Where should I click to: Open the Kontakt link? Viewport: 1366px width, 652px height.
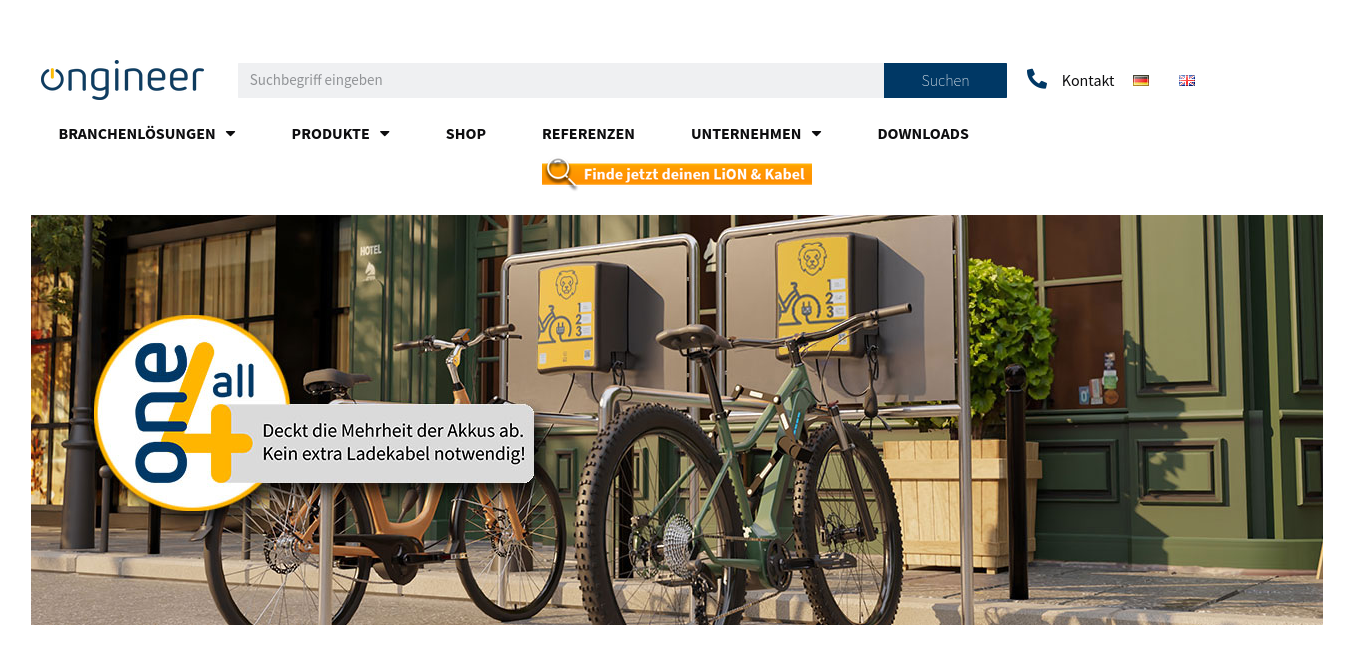click(1088, 81)
